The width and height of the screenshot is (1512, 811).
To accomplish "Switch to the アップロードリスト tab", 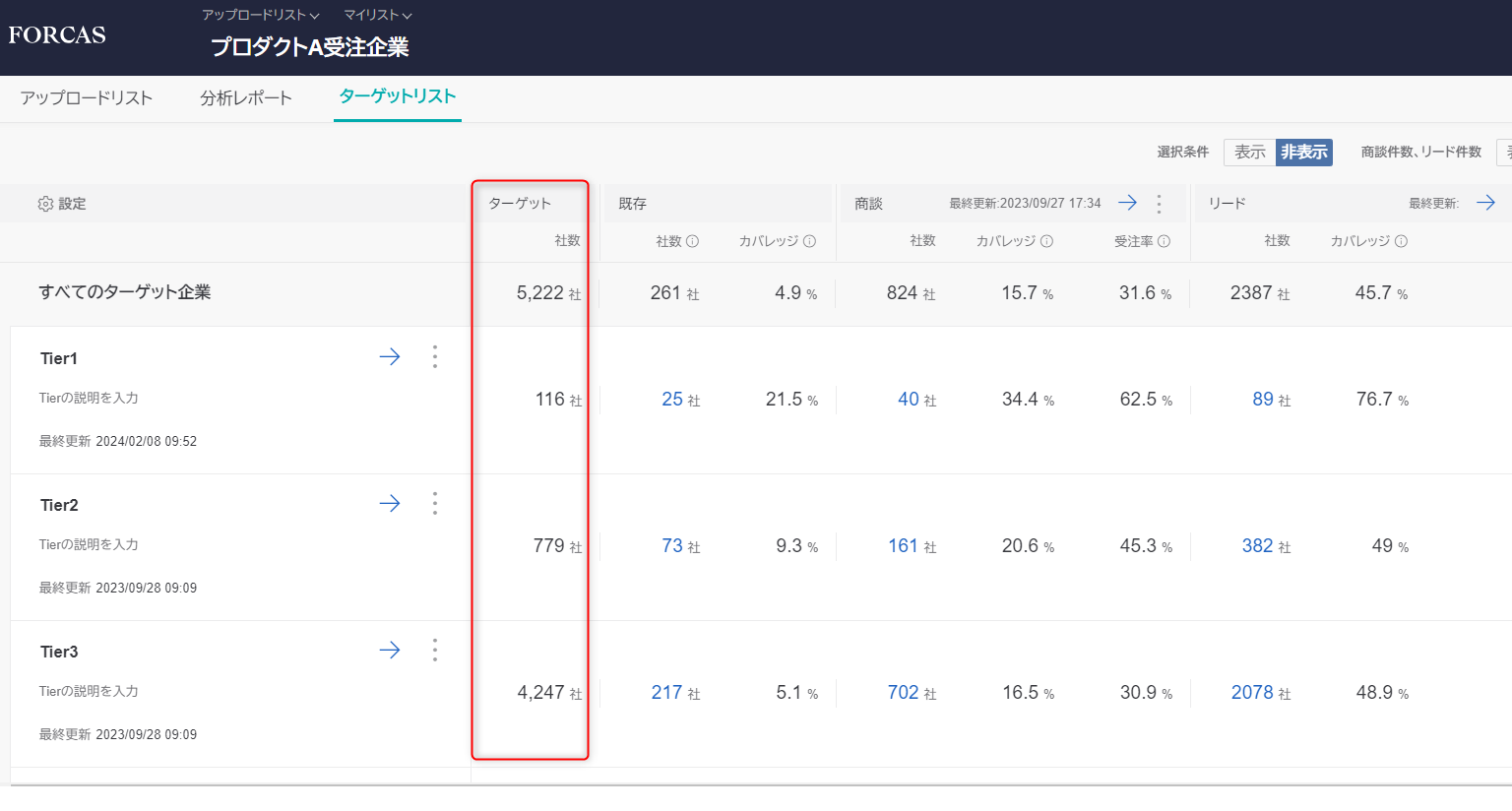I will click(87, 98).
